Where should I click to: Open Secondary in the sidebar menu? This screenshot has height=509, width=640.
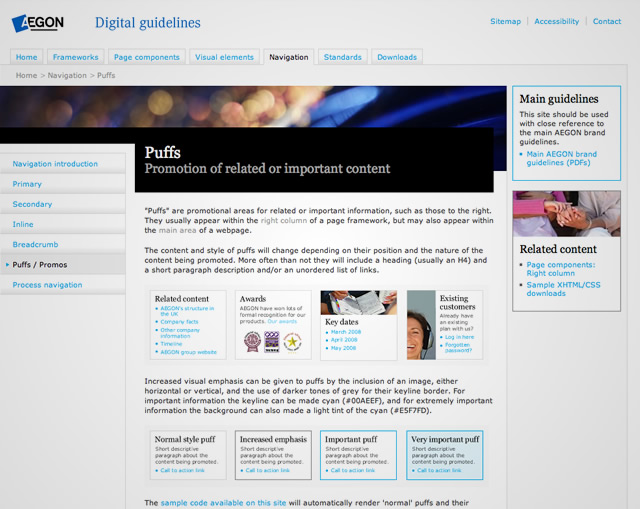tap(62, 204)
